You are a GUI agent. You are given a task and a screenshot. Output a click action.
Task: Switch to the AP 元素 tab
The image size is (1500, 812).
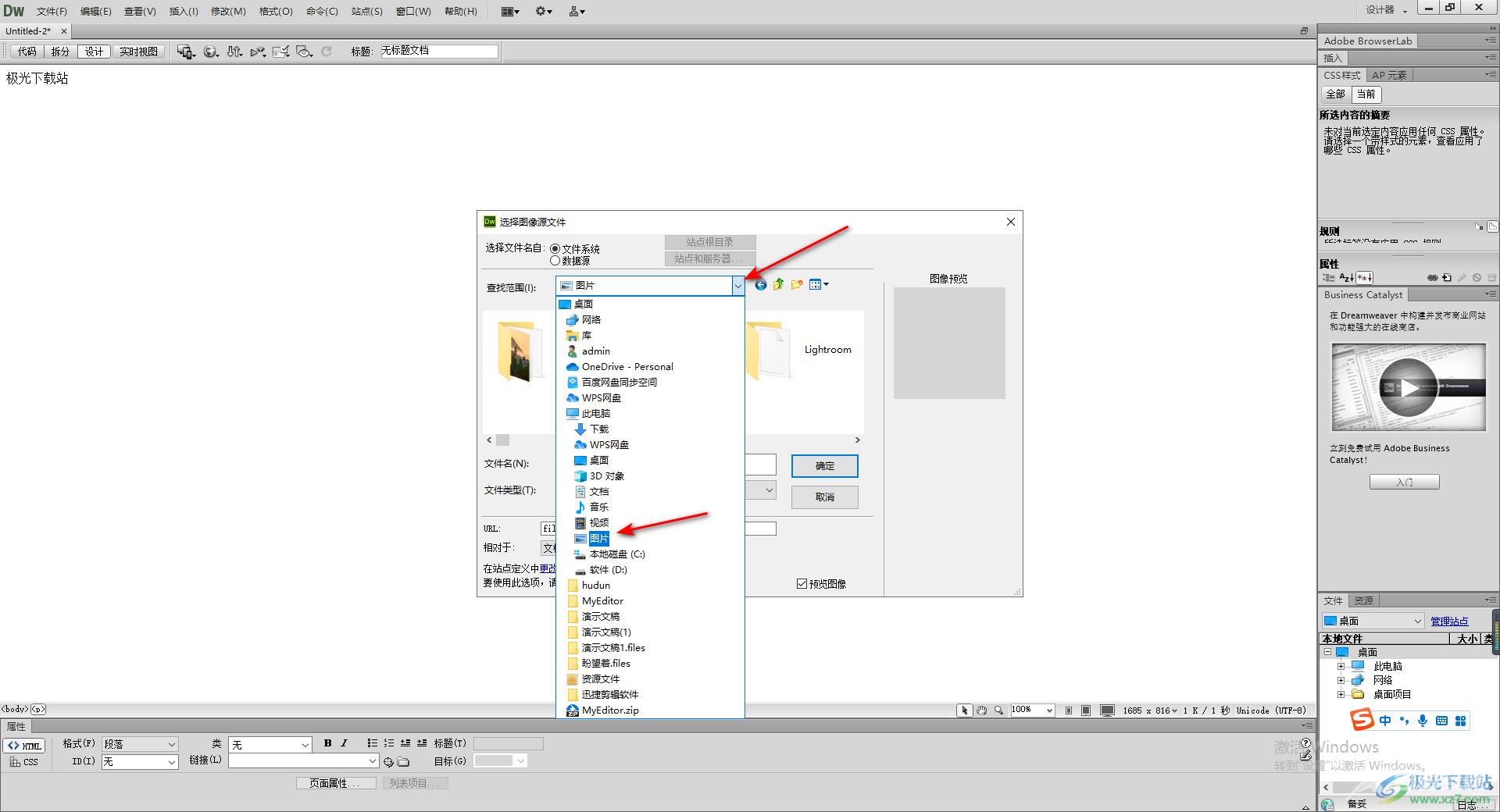pyautogui.click(x=1389, y=75)
